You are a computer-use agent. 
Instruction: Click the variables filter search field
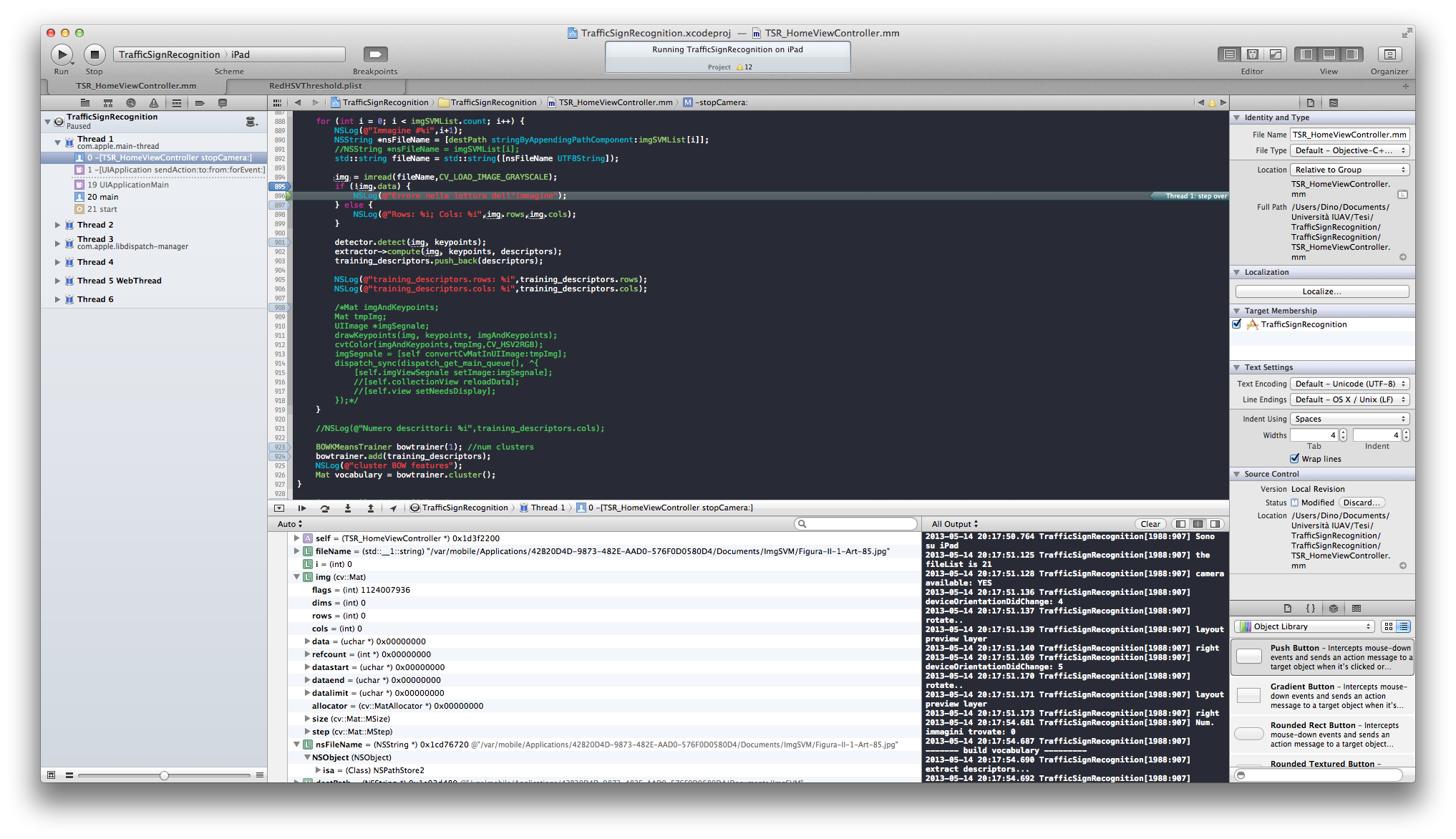[x=855, y=524]
